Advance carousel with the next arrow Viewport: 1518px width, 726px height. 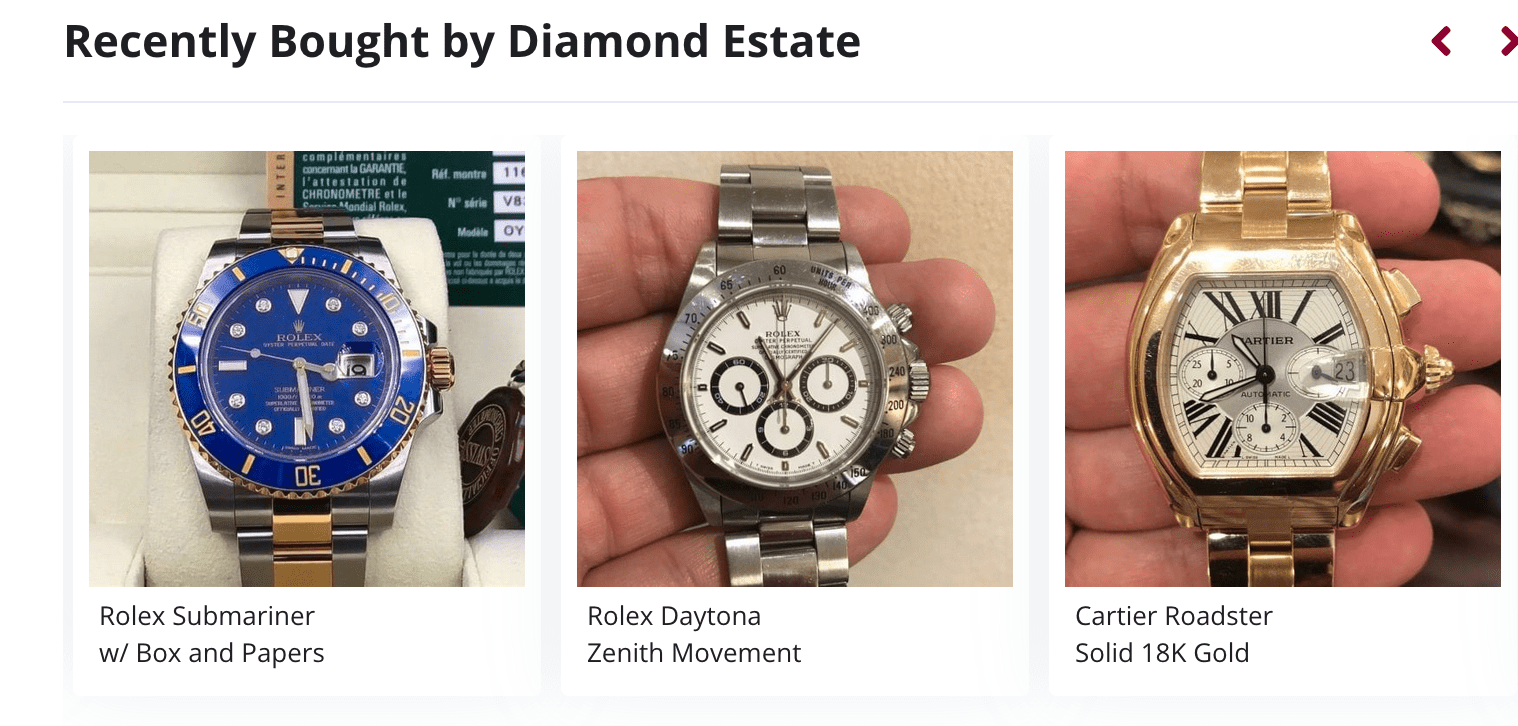pyautogui.click(x=1508, y=42)
